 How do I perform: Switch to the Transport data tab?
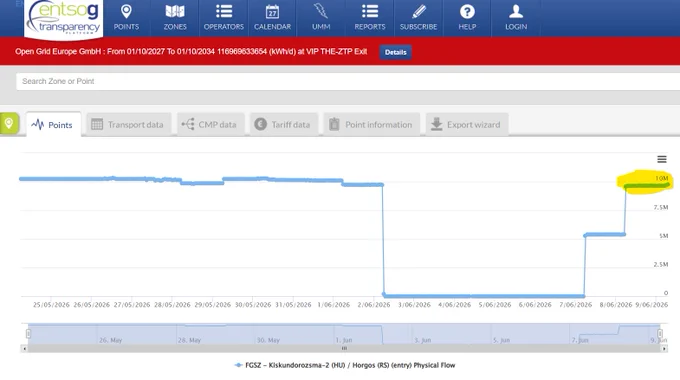[128, 124]
